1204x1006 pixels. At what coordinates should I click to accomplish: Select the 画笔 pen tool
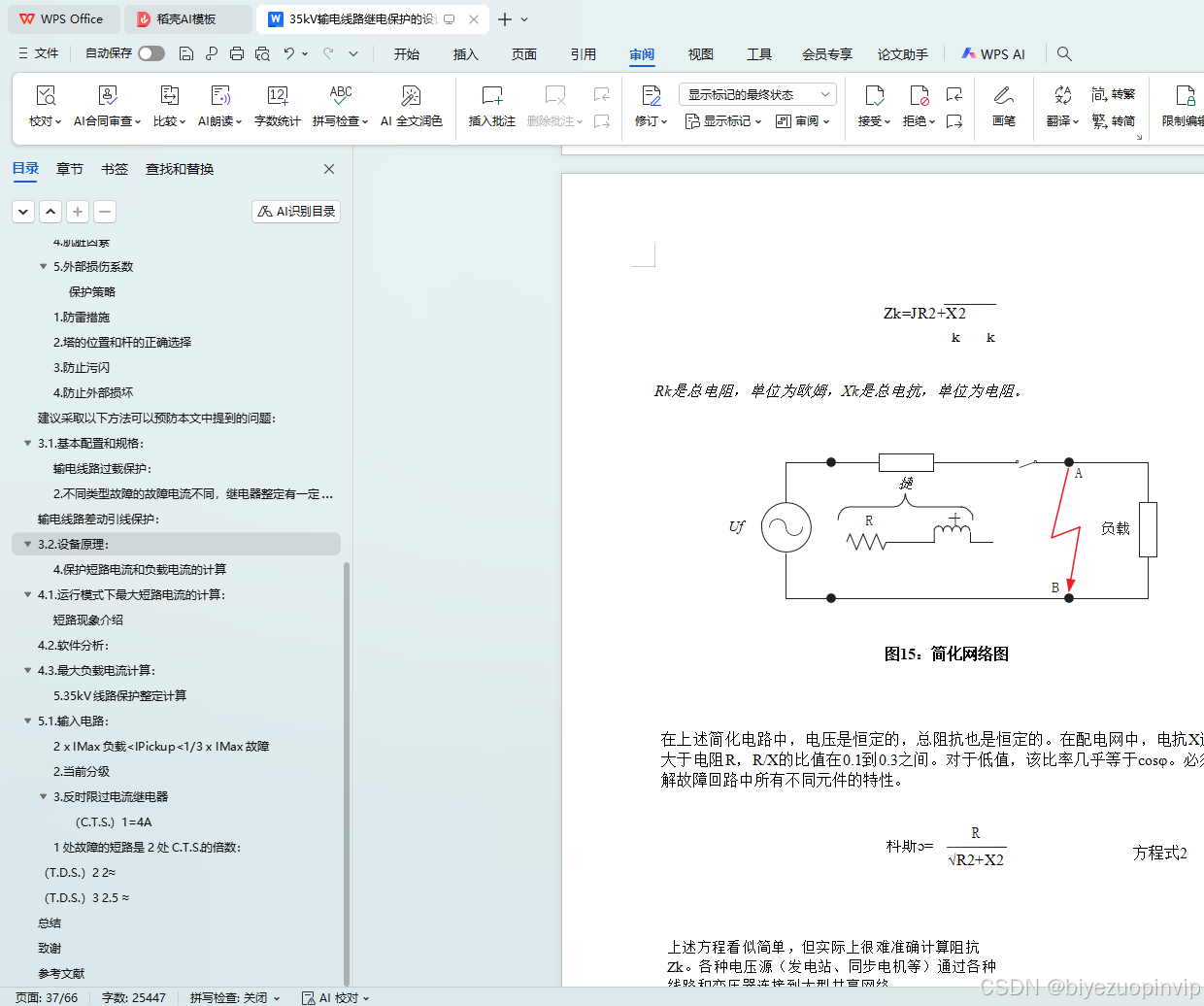(x=1004, y=107)
